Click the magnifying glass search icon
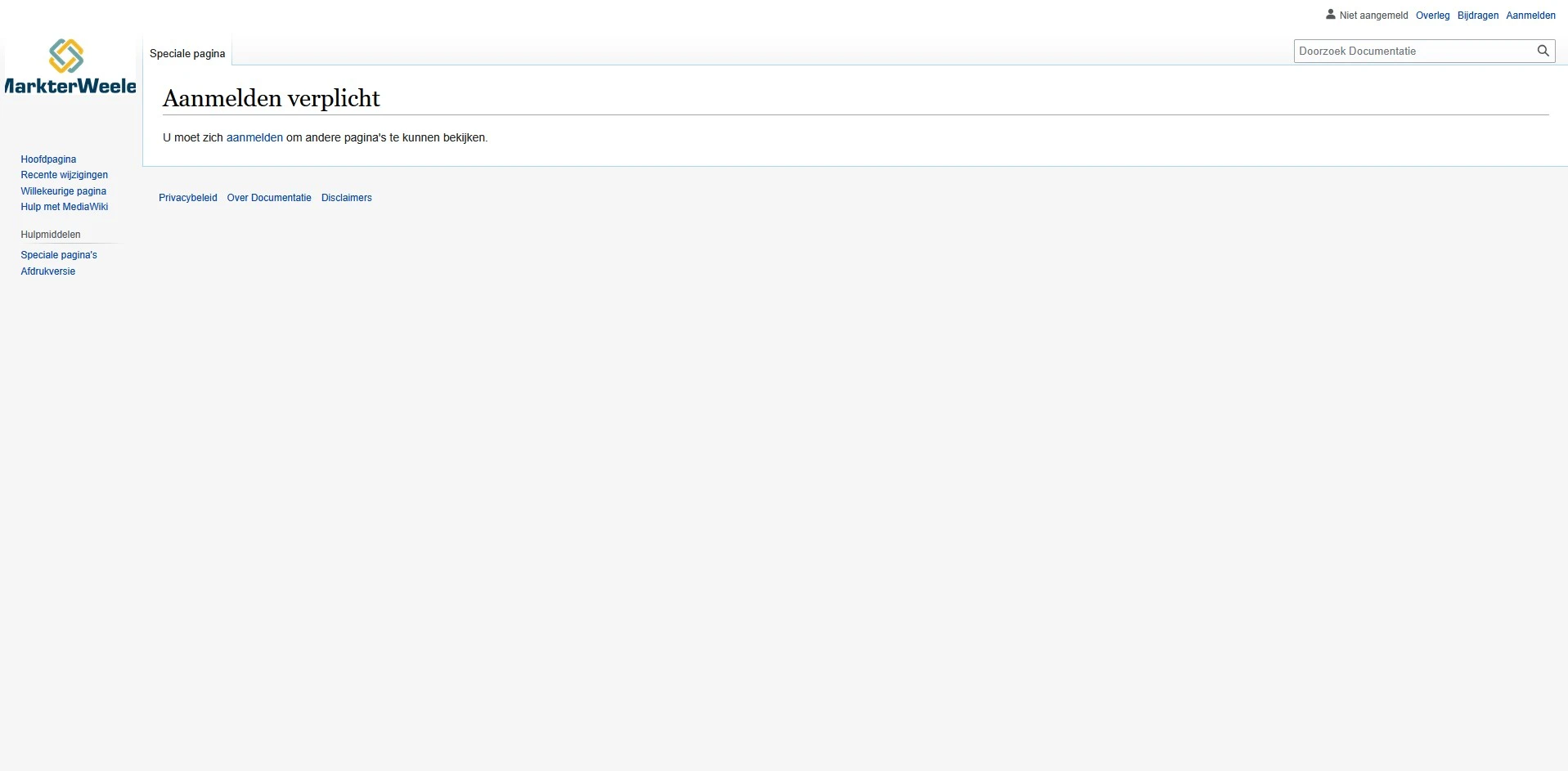The width and height of the screenshot is (1568, 771). [x=1543, y=51]
